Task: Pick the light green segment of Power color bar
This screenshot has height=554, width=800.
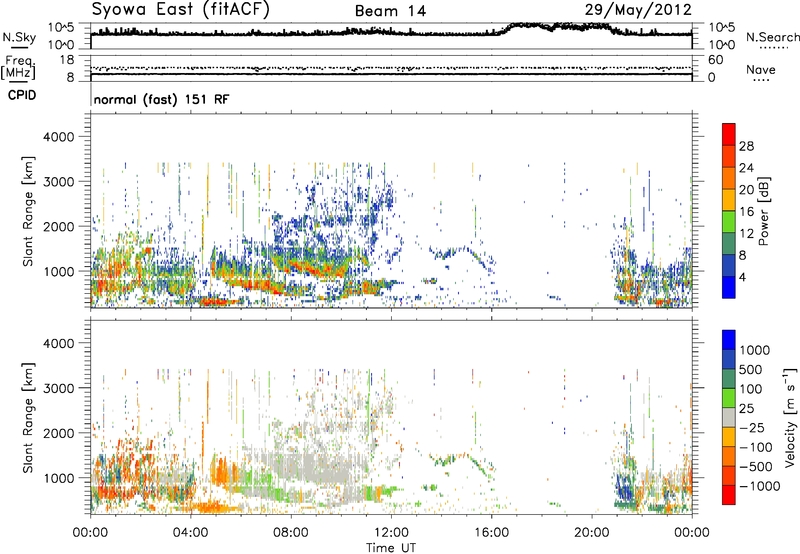Action: click(729, 222)
